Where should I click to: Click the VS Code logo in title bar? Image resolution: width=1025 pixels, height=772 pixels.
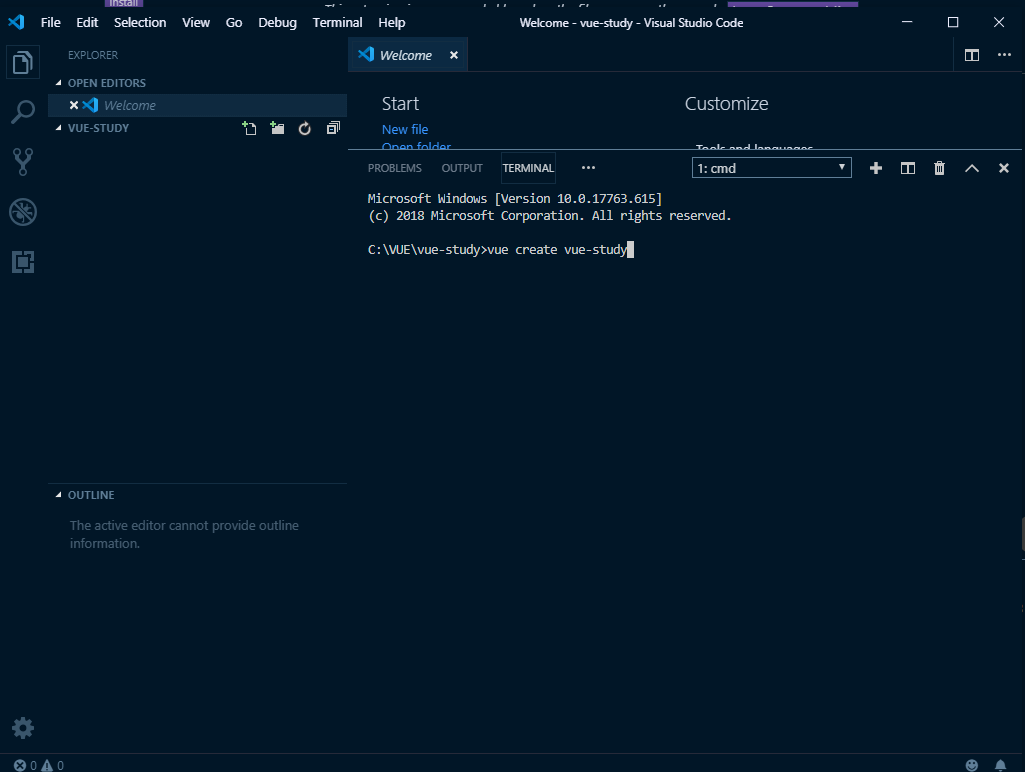(x=16, y=22)
